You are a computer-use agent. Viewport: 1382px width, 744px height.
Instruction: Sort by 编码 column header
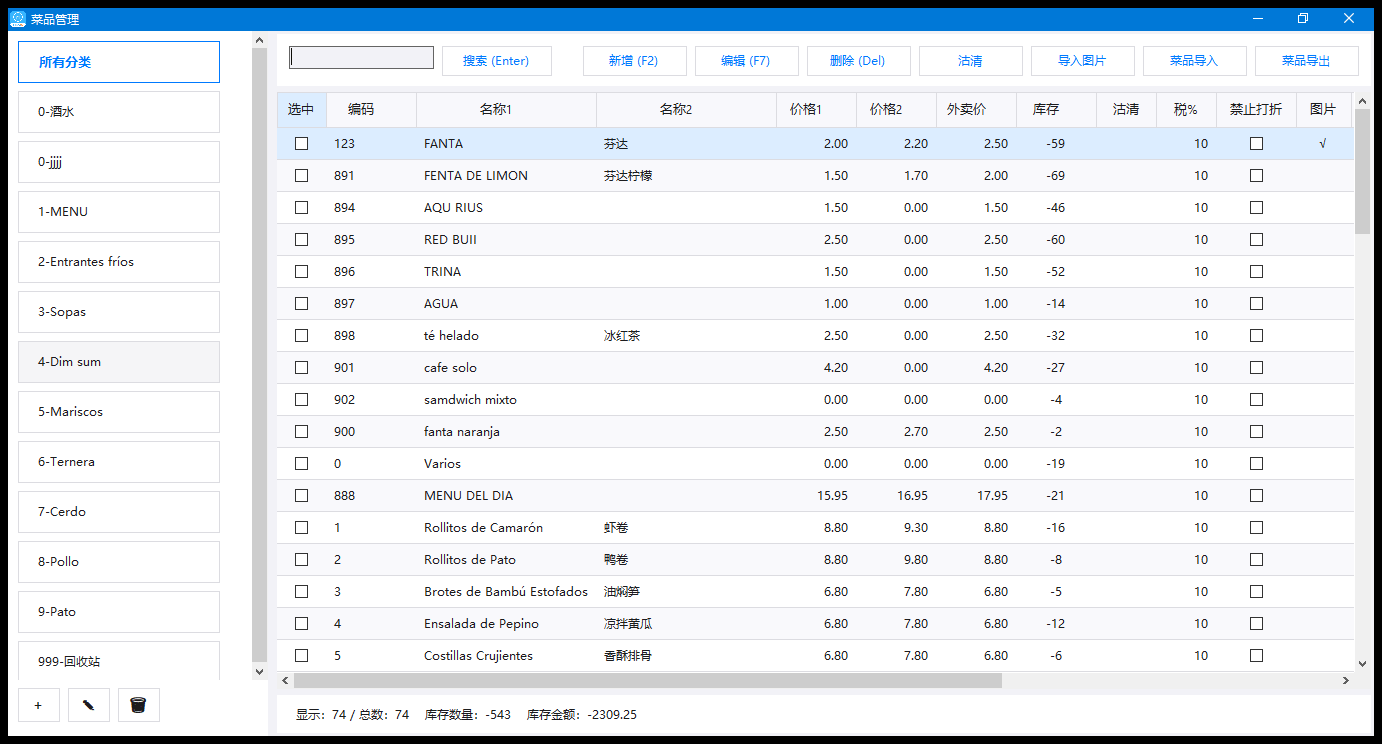tap(371, 110)
